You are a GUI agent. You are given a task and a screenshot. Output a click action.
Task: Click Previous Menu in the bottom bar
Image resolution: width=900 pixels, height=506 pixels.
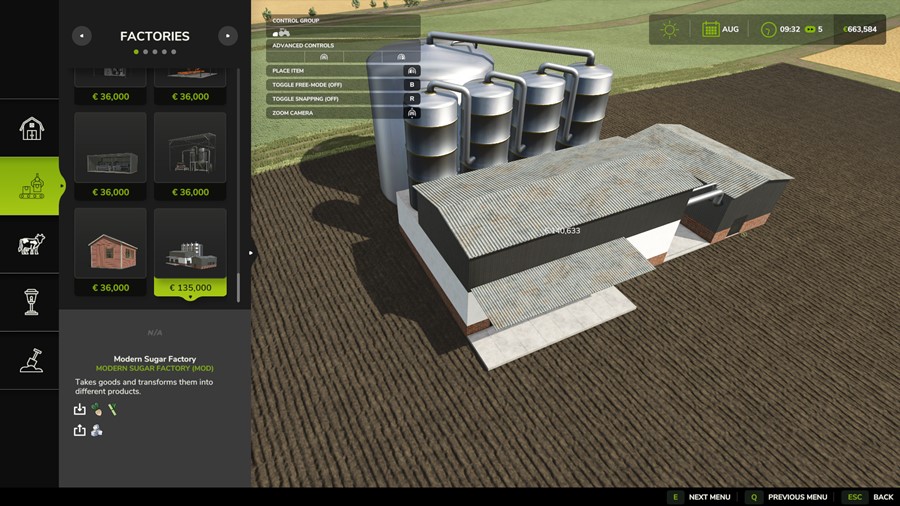pyautogui.click(x=797, y=497)
